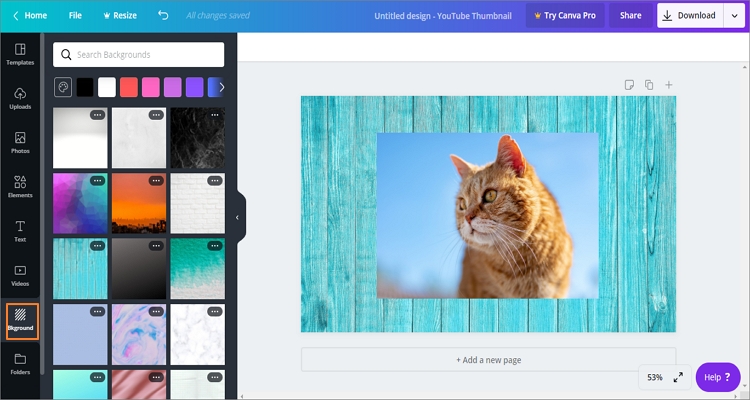Pick the light purple color swatch
The width and height of the screenshot is (750, 400).
pyautogui.click(x=173, y=87)
